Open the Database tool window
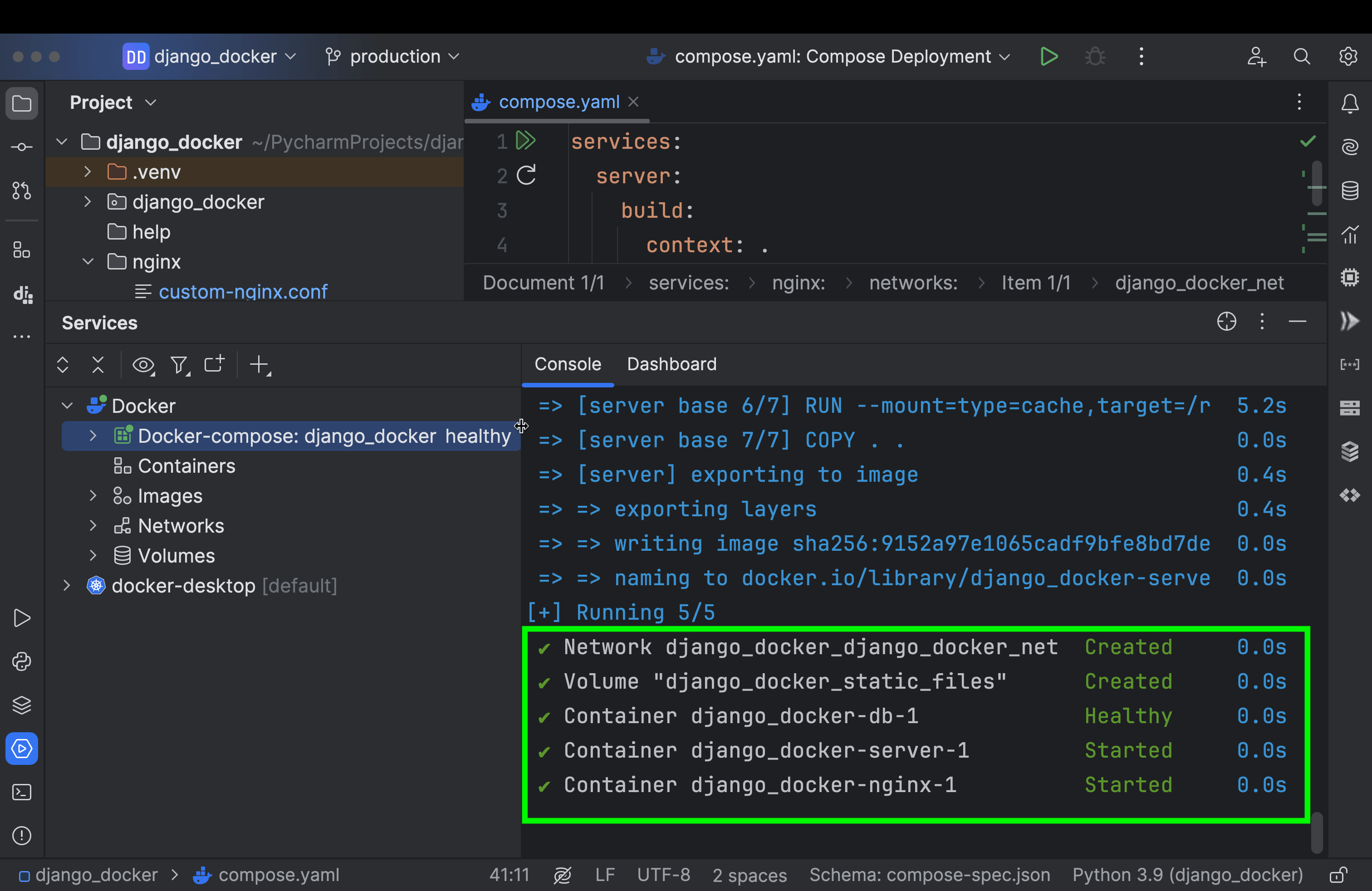The width and height of the screenshot is (1372, 891). click(x=1349, y=191)
